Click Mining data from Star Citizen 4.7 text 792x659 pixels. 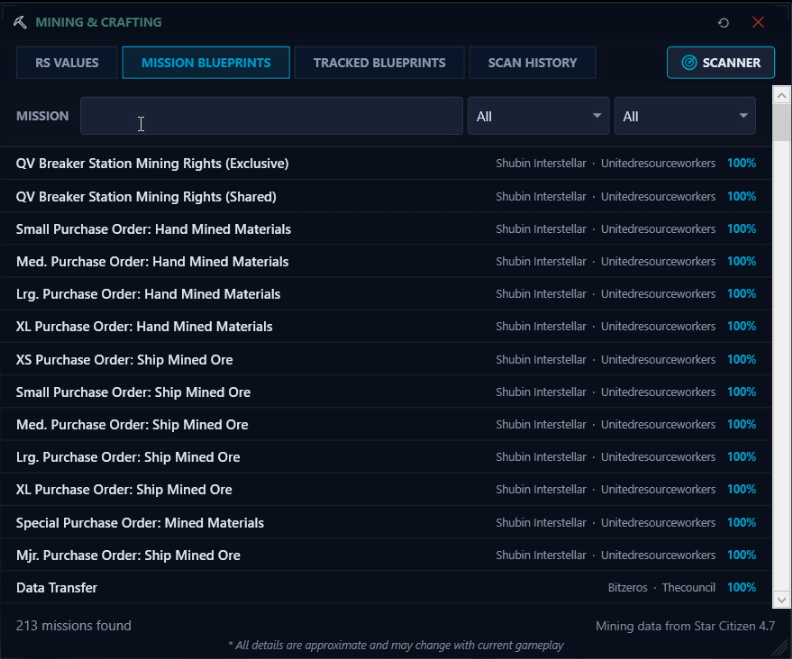[x=685, y=626]
